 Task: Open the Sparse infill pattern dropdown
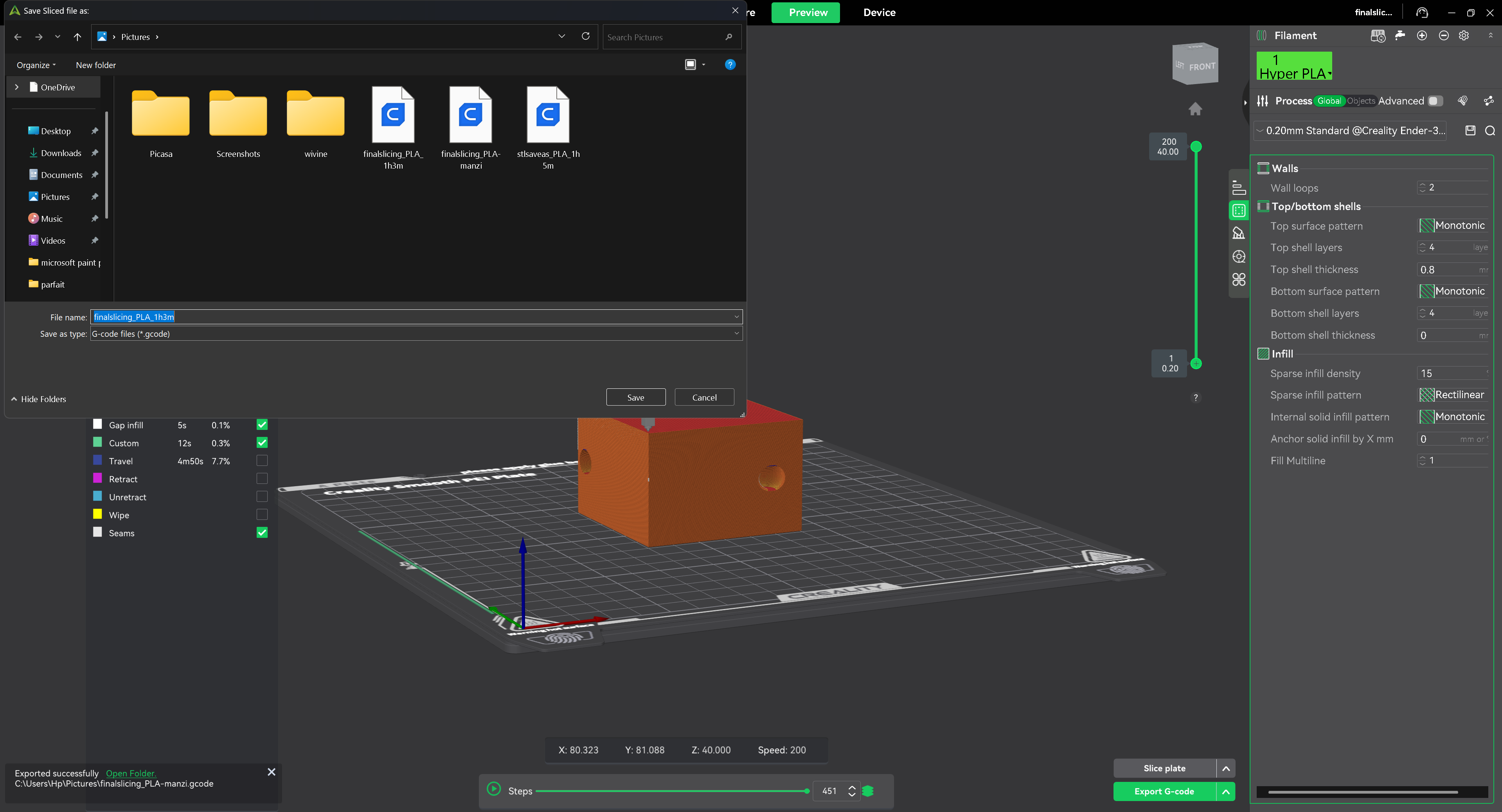point(1452,395)
